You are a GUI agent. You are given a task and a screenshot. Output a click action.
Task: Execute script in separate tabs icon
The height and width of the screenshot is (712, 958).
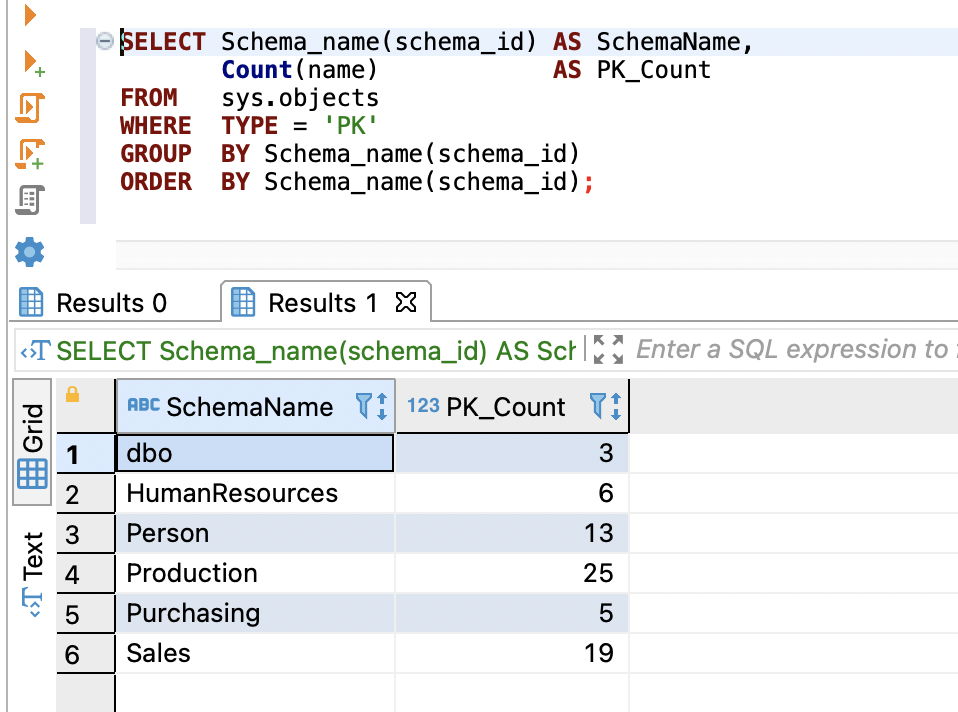click(x=30, y=153)
